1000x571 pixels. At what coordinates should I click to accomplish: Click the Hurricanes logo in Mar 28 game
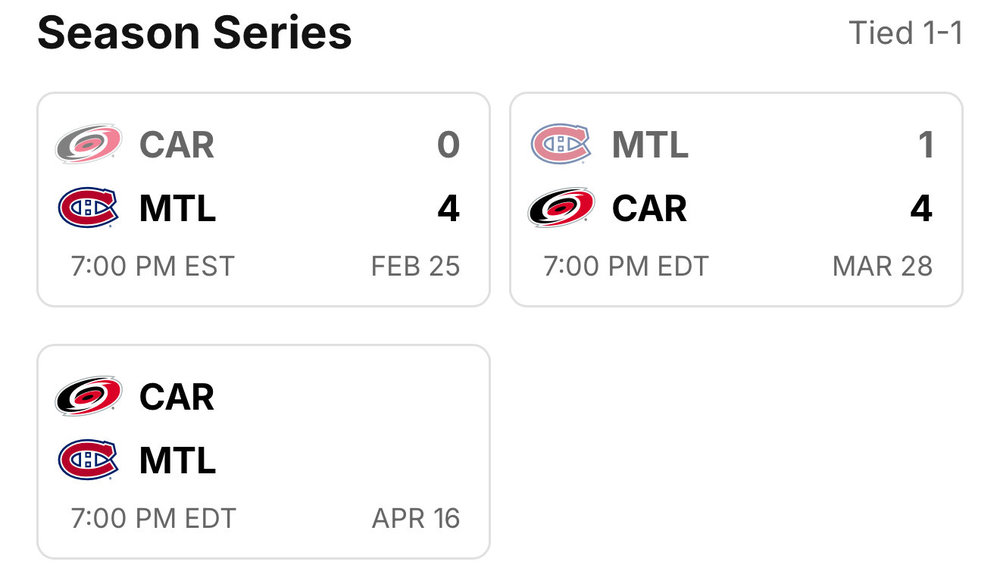point(561,207)
